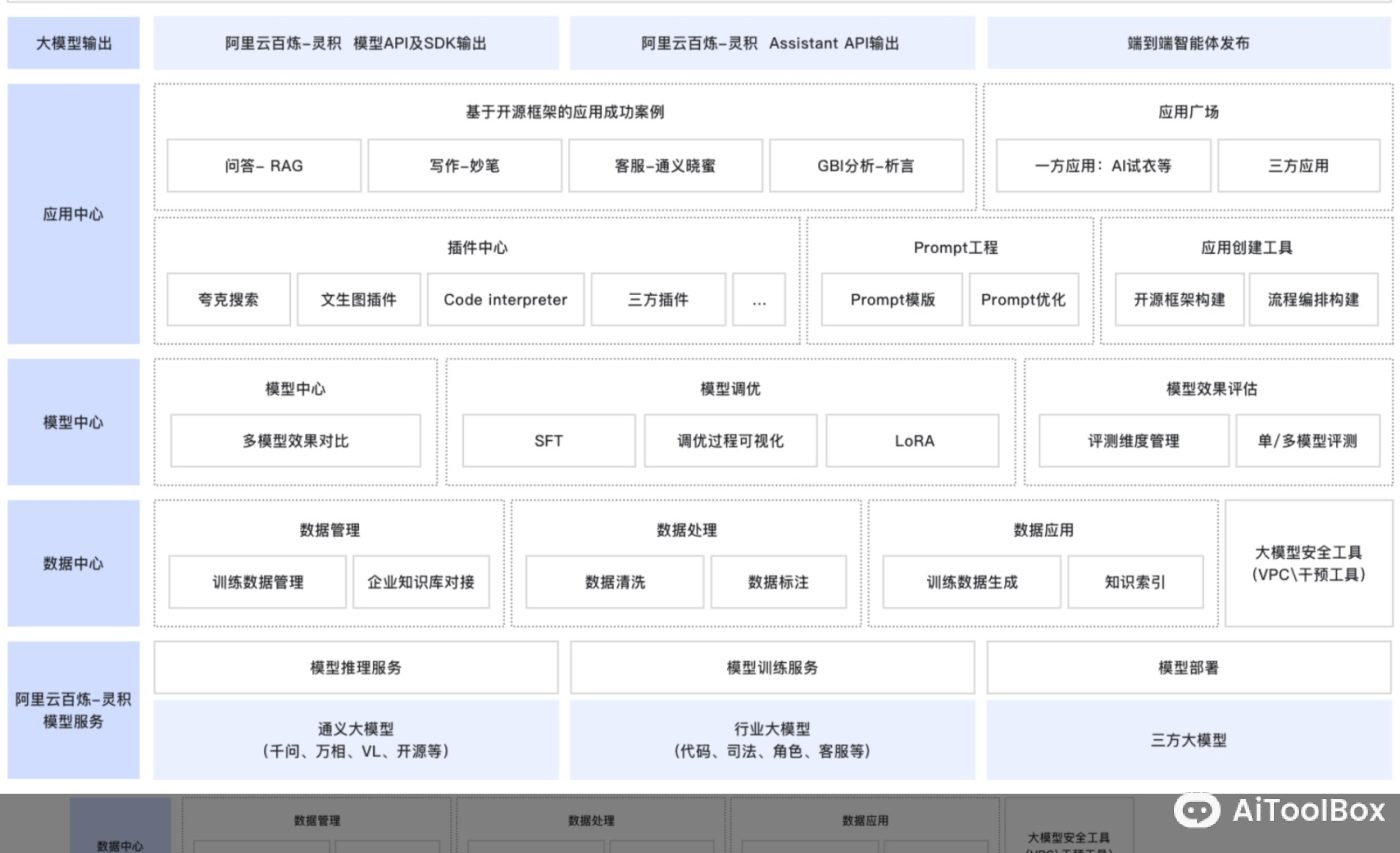Click the 端到端智能体发布 box
Screen dimensions: 1400x853
(1189, 43)
